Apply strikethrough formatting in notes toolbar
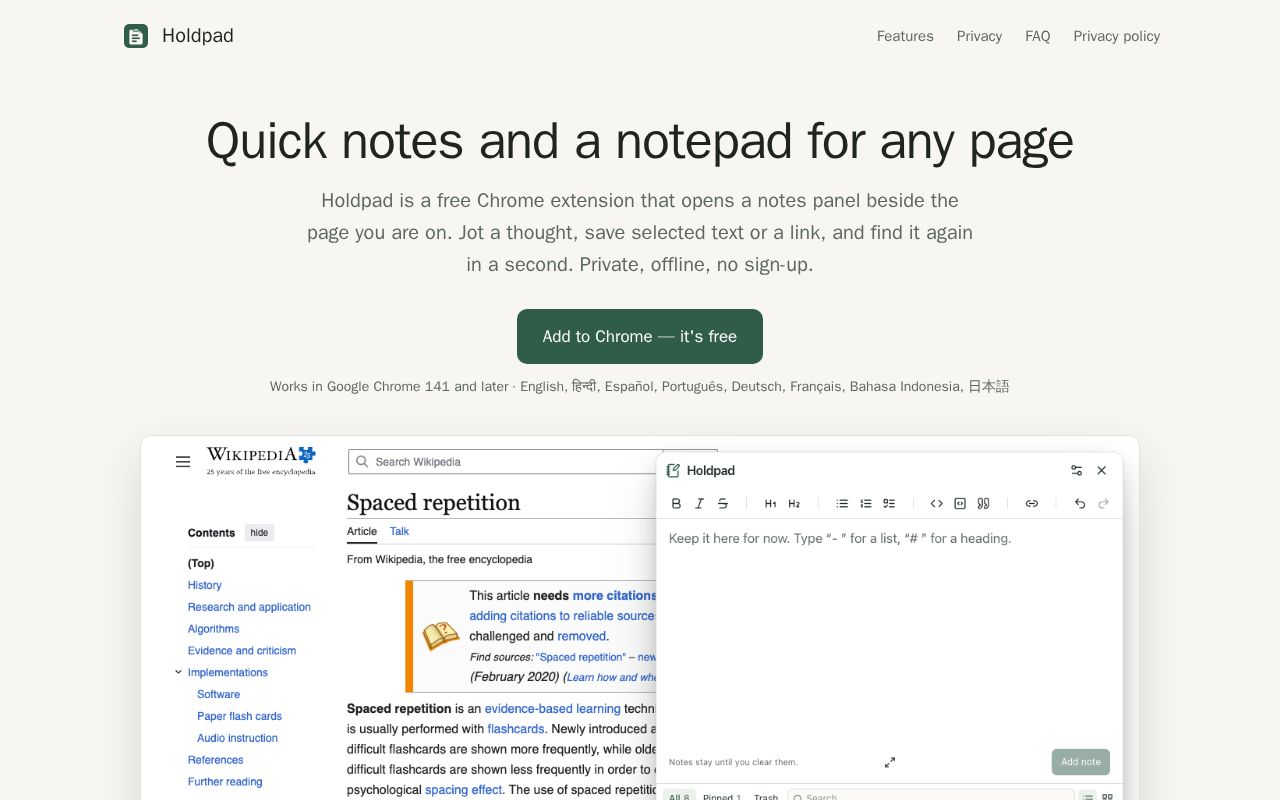 point(723,503)
